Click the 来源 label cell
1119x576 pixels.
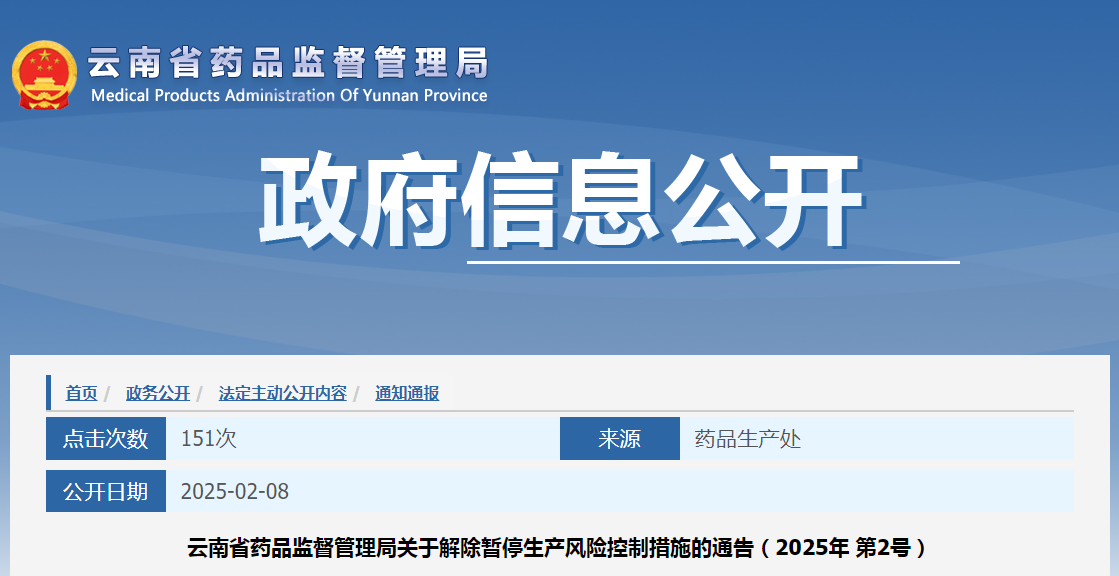pos(619,438)
